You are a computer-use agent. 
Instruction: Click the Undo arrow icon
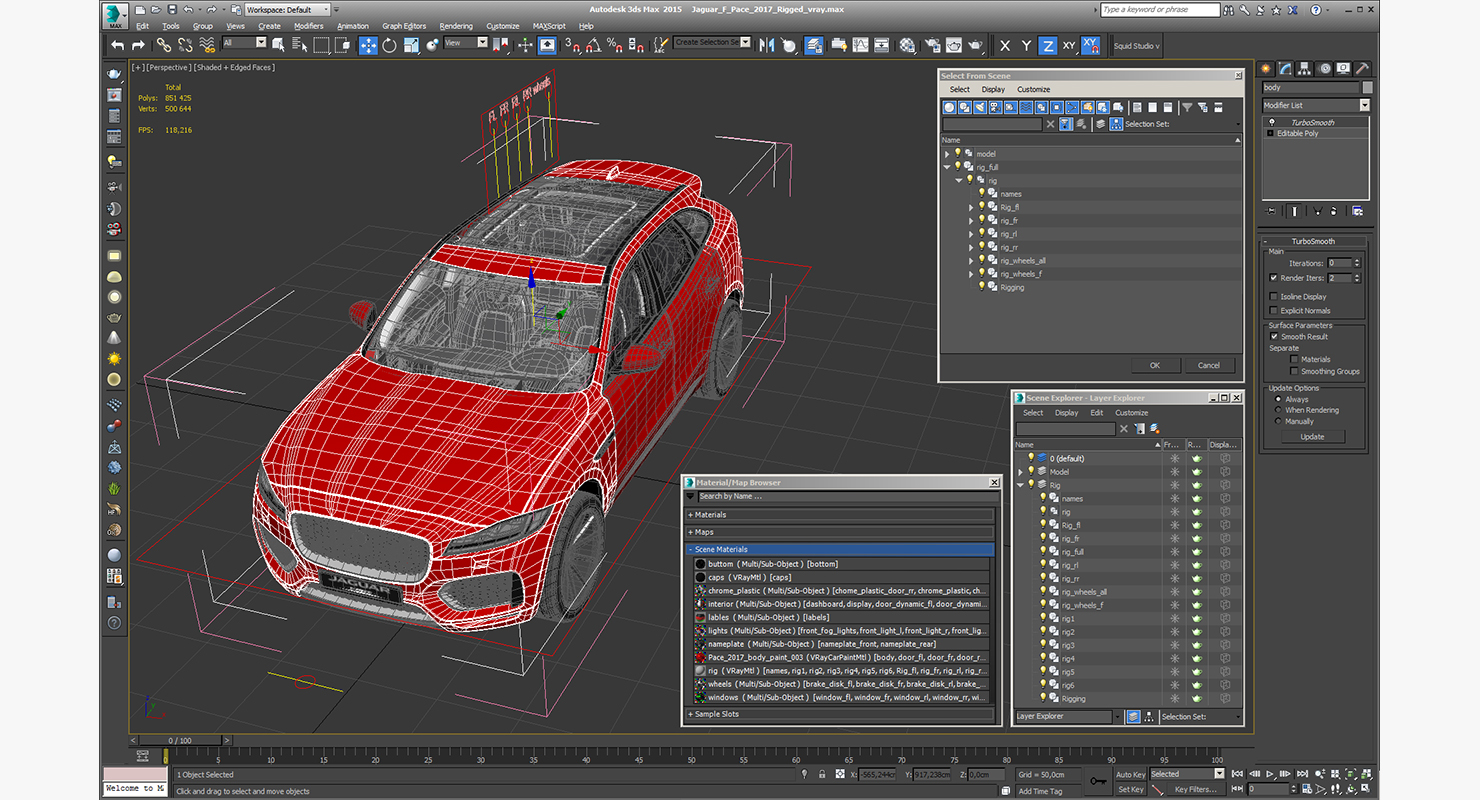[x=118, y=45]
